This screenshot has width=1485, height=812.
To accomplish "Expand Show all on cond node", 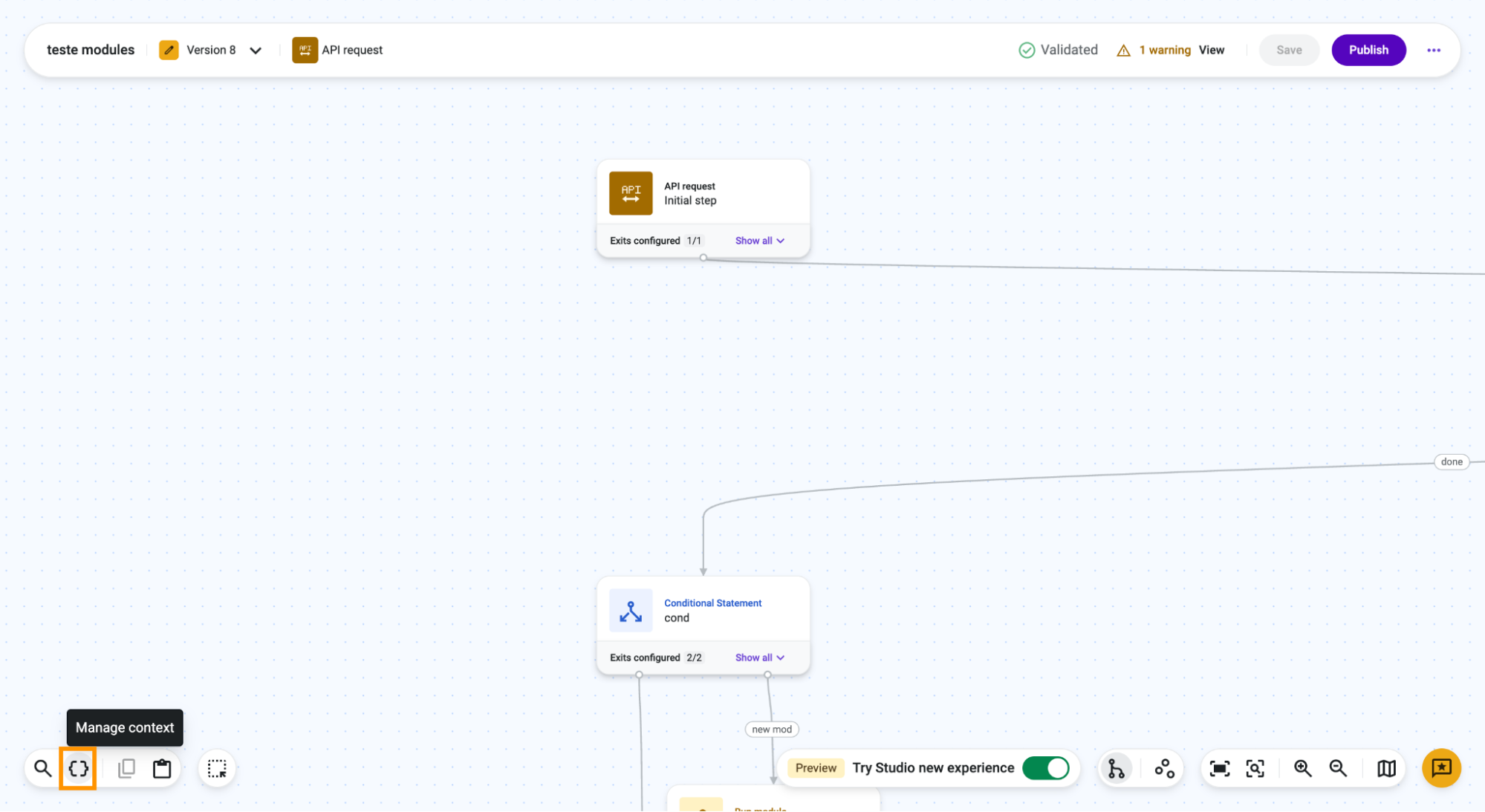I will 760,657.
